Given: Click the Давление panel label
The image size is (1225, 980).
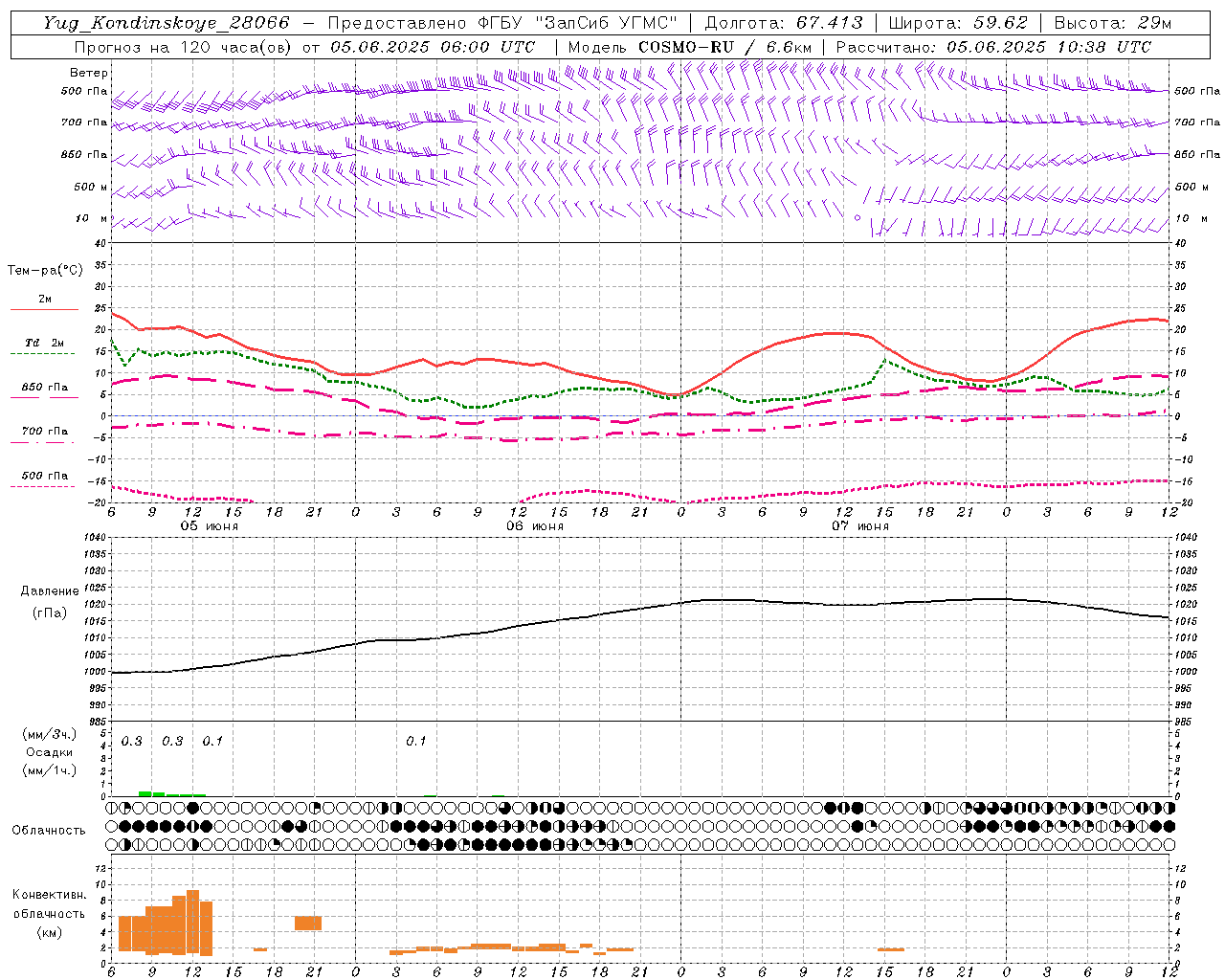Looking at the screenshot, I should pos(50,591).
